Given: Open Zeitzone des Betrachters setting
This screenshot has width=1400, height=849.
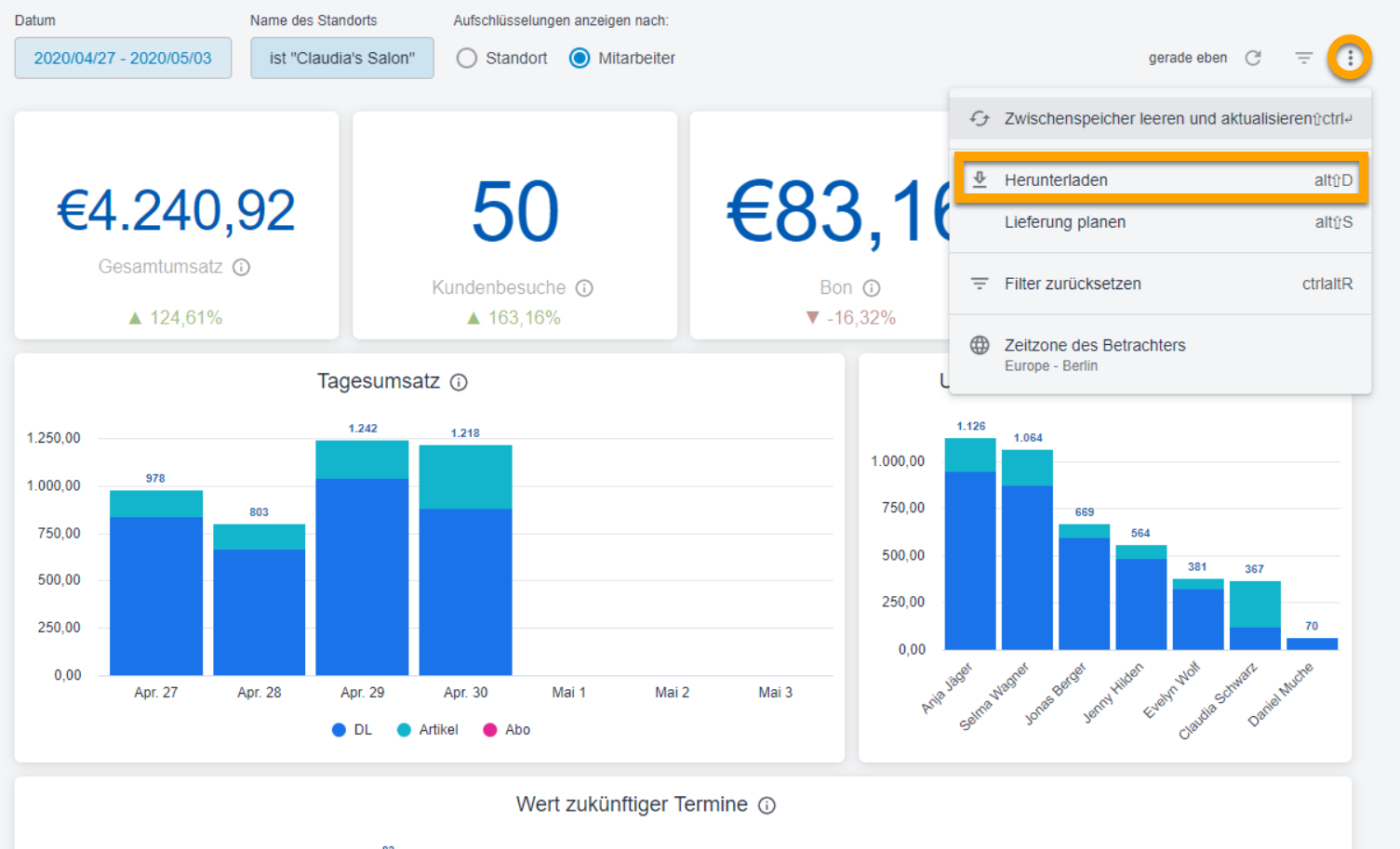Looking at the screenshot, I should 1160,354.
